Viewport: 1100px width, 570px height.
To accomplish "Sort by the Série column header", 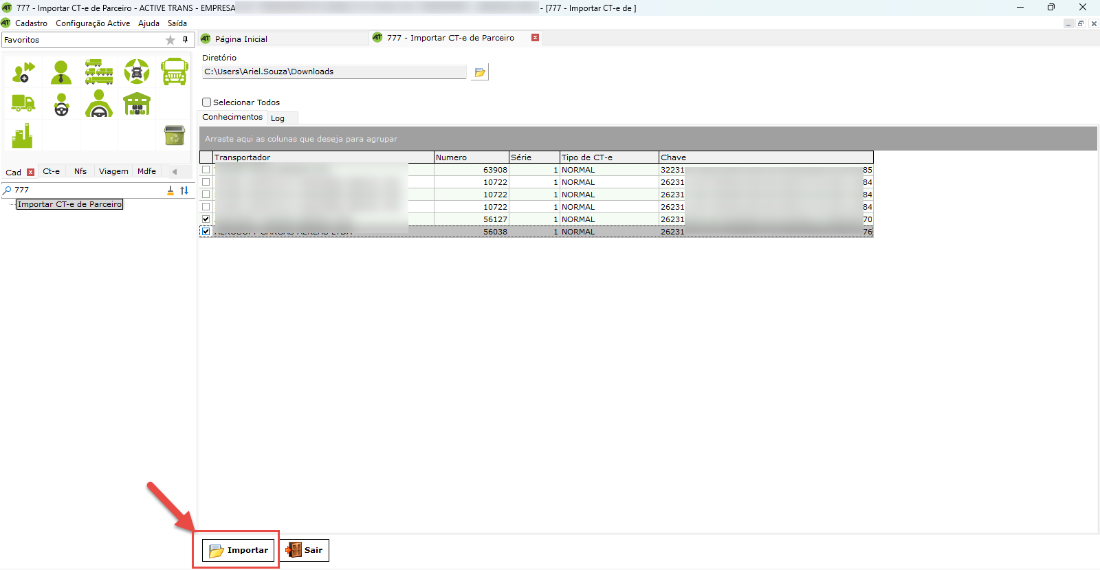I will 535,157.
